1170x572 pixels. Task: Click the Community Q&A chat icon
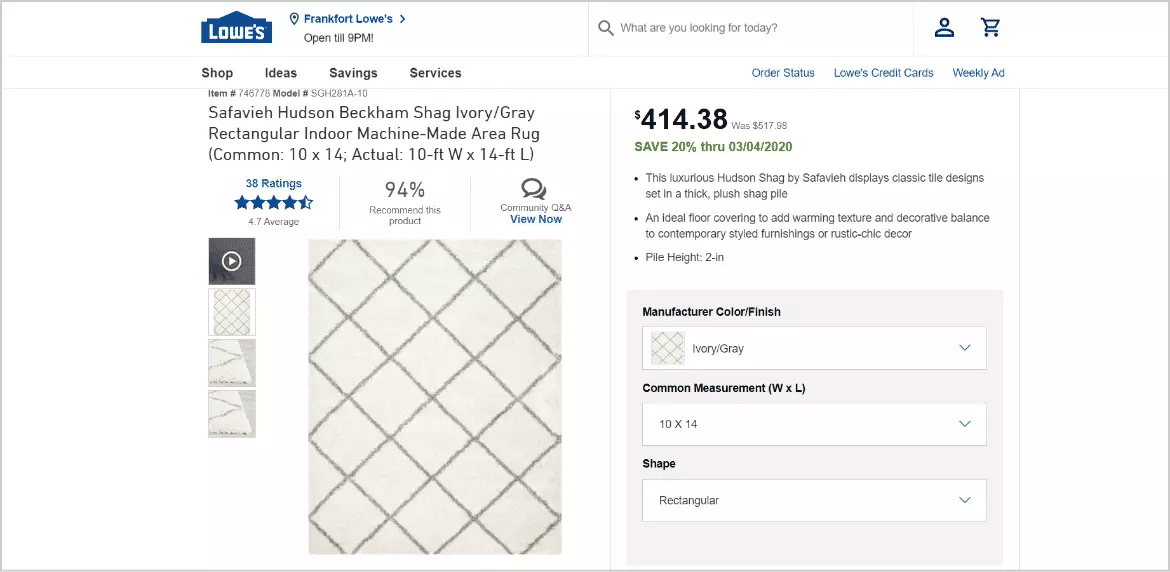(534, 189)
